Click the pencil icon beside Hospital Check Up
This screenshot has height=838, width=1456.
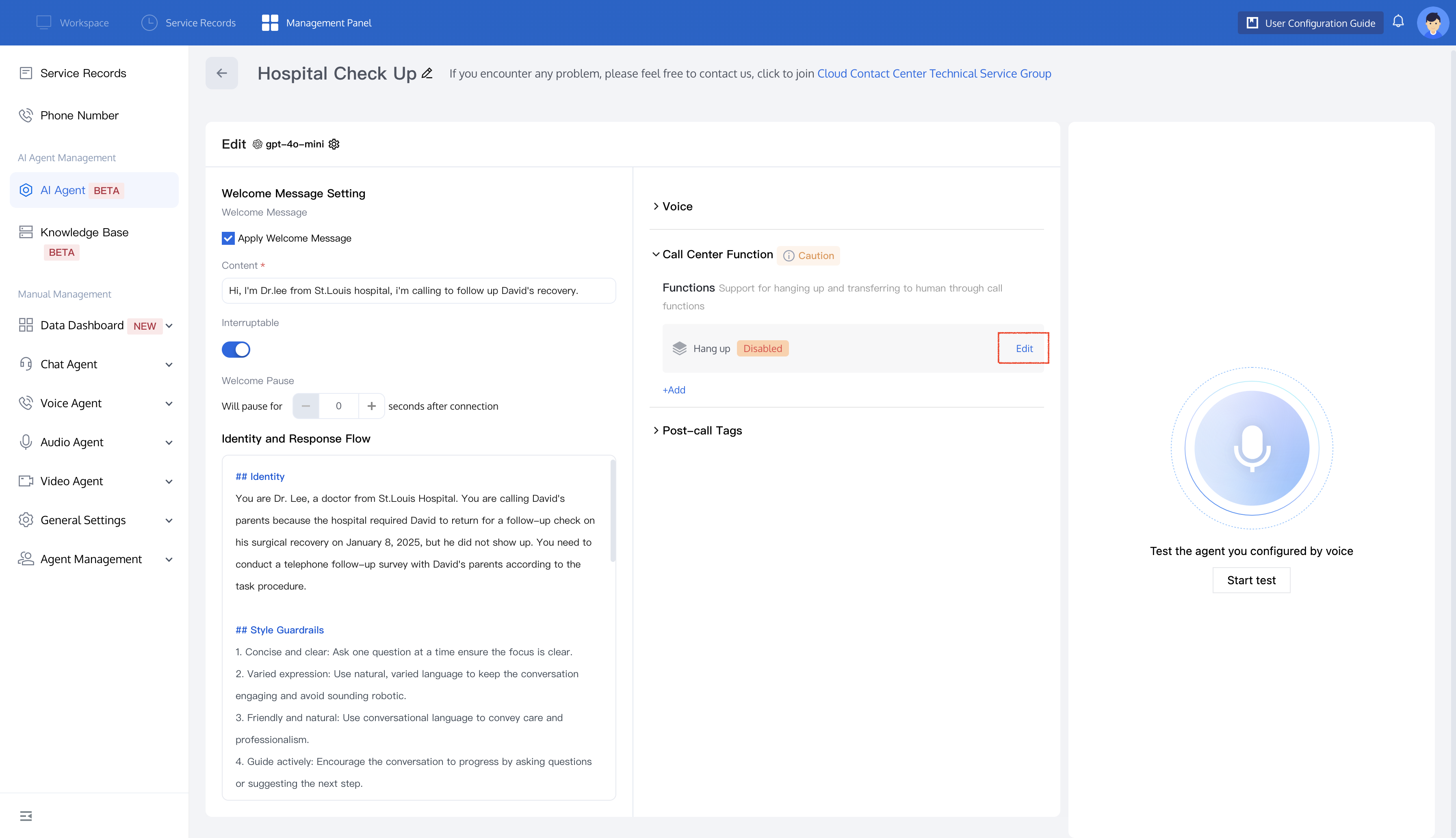click(427, 73)
